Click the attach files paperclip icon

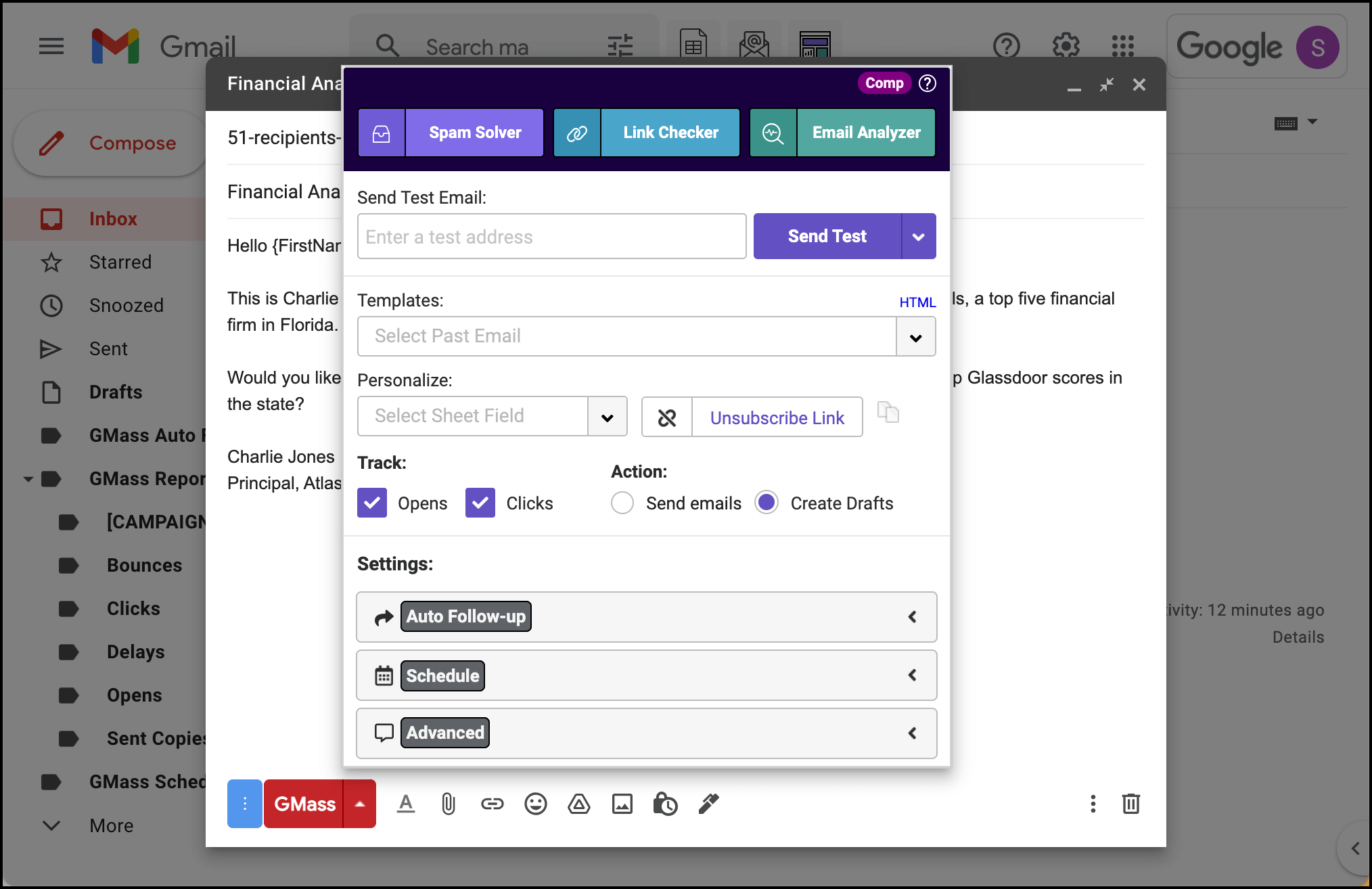[449, 804]
